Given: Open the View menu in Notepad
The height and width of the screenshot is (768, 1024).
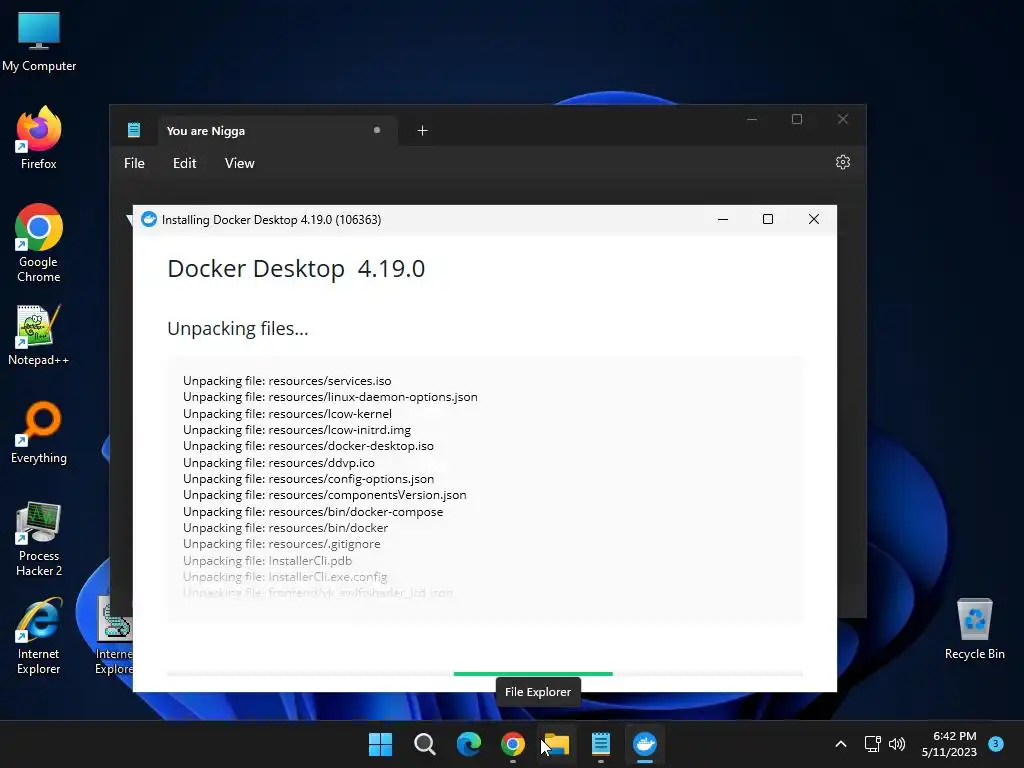Looking at the screenshot, I should 240,163.
